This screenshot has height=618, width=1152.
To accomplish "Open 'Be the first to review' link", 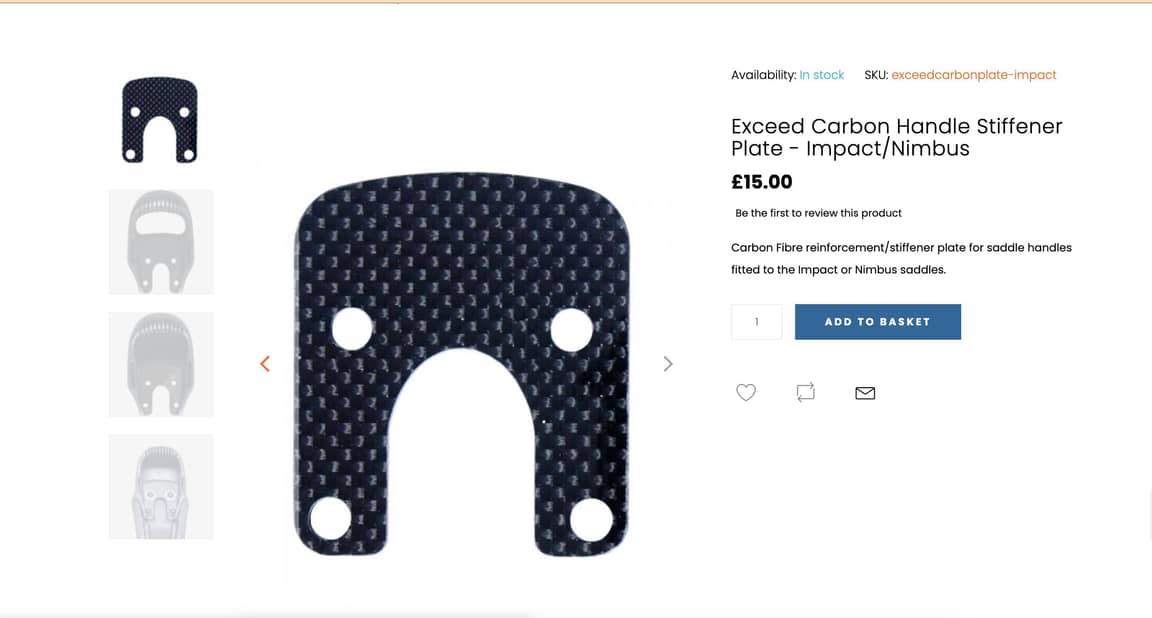I will [x=818, y=213].
